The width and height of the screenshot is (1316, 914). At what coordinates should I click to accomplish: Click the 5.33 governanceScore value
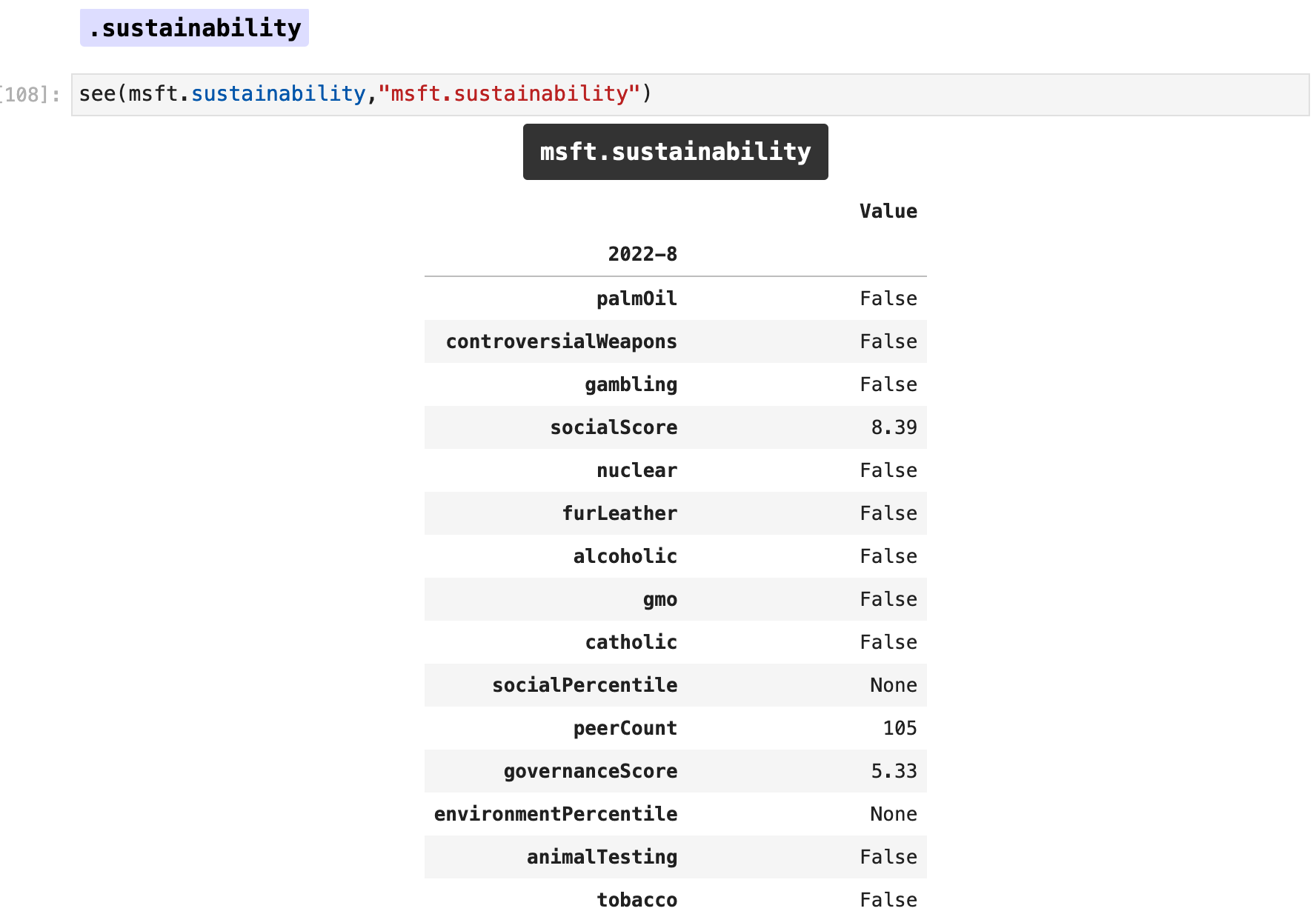[x=894, y=771]
